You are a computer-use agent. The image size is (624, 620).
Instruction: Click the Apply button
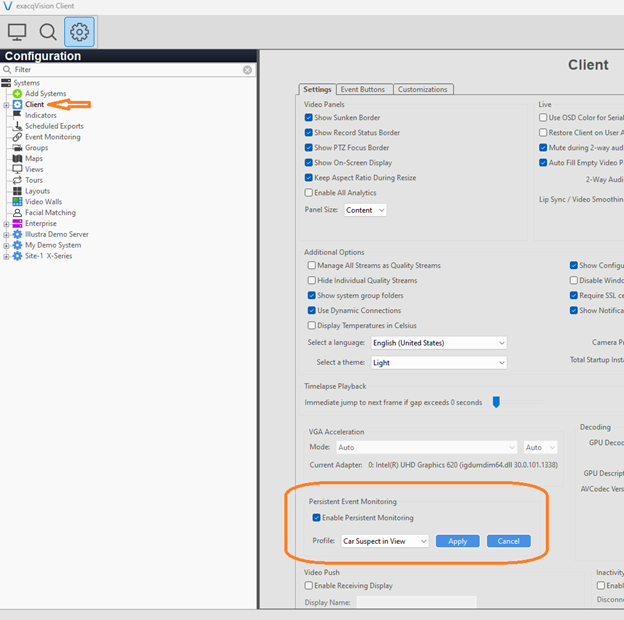[457, 541]
